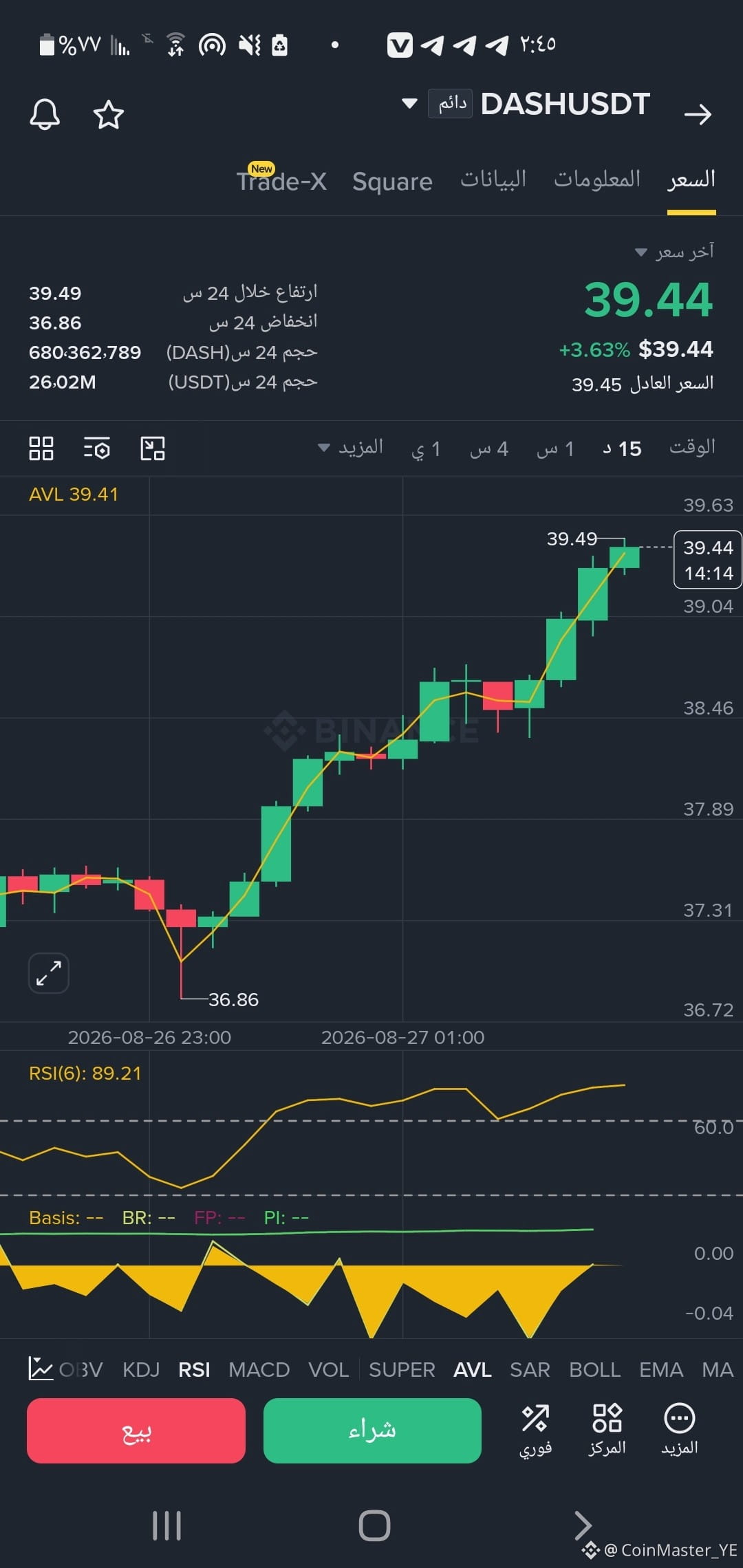Tap the green شراء buy button
Image resolution: width=743 pixels, height=1568 pixels.
coord(372,1430)
